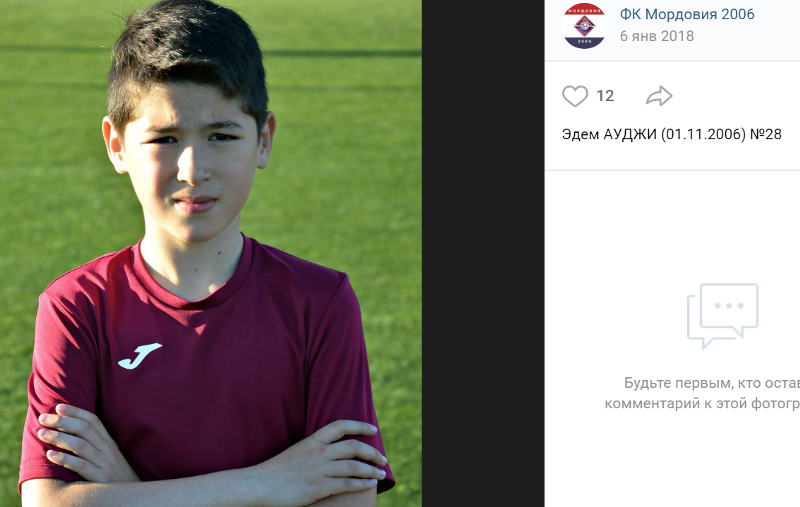The image size is (800, 507).
Task: Open the ФК Мордовия 2006 round avatar
Action: pyautogui.click(x=584, y=26)
